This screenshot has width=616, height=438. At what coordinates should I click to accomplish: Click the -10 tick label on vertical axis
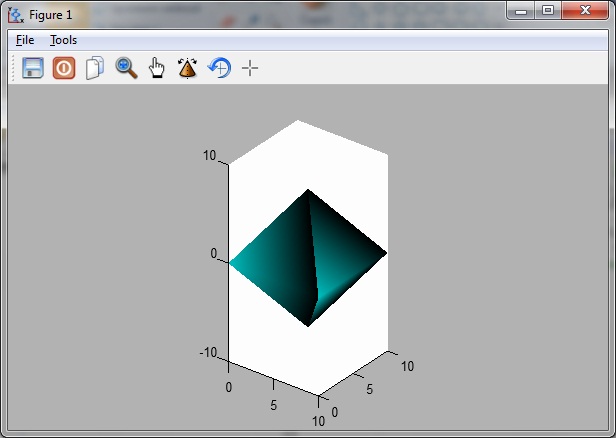pyautogui.click(x=208, y=352)
